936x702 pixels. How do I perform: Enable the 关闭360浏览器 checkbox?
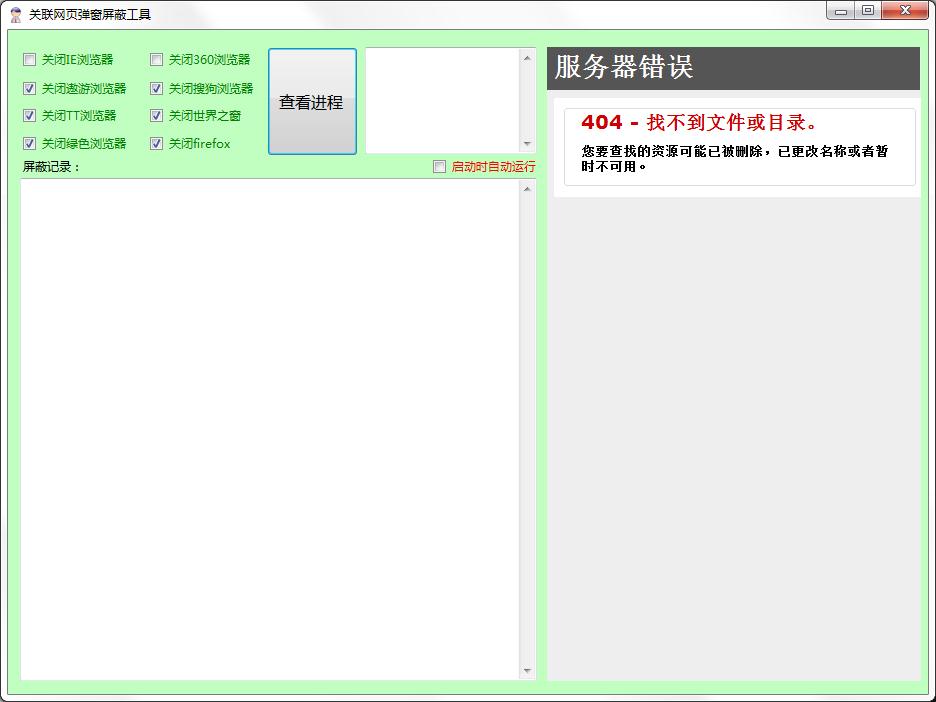point(157,60)
